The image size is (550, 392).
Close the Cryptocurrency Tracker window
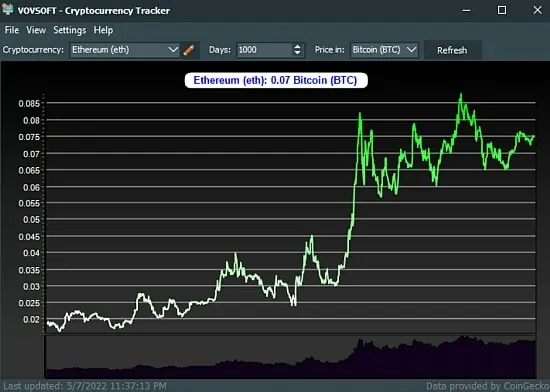point(537,10)
